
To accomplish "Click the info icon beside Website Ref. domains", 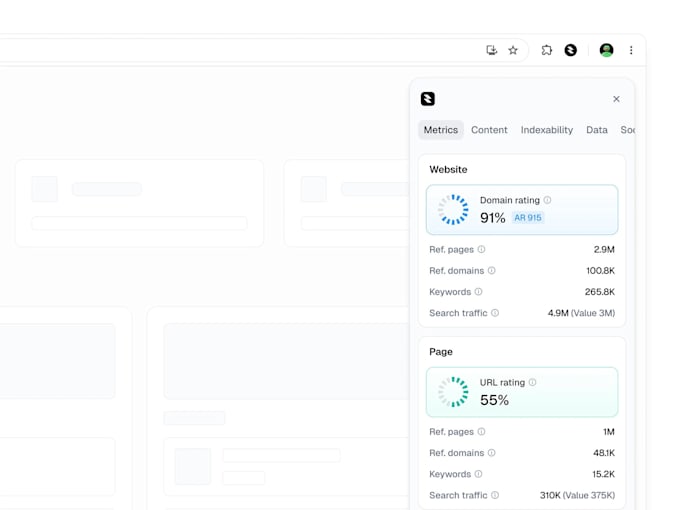I will pos(491,271).
